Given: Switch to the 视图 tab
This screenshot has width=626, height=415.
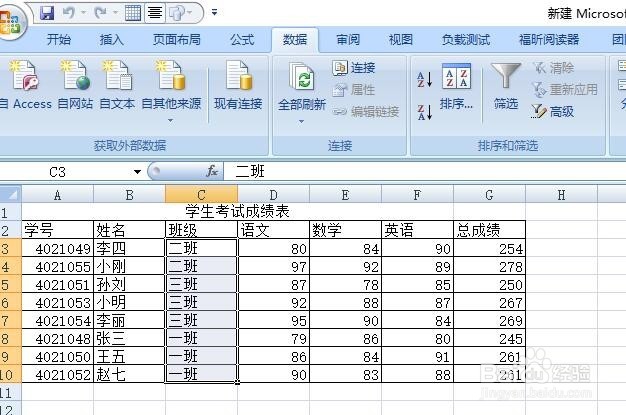Looking at the screenshot, I should (400, 40).
